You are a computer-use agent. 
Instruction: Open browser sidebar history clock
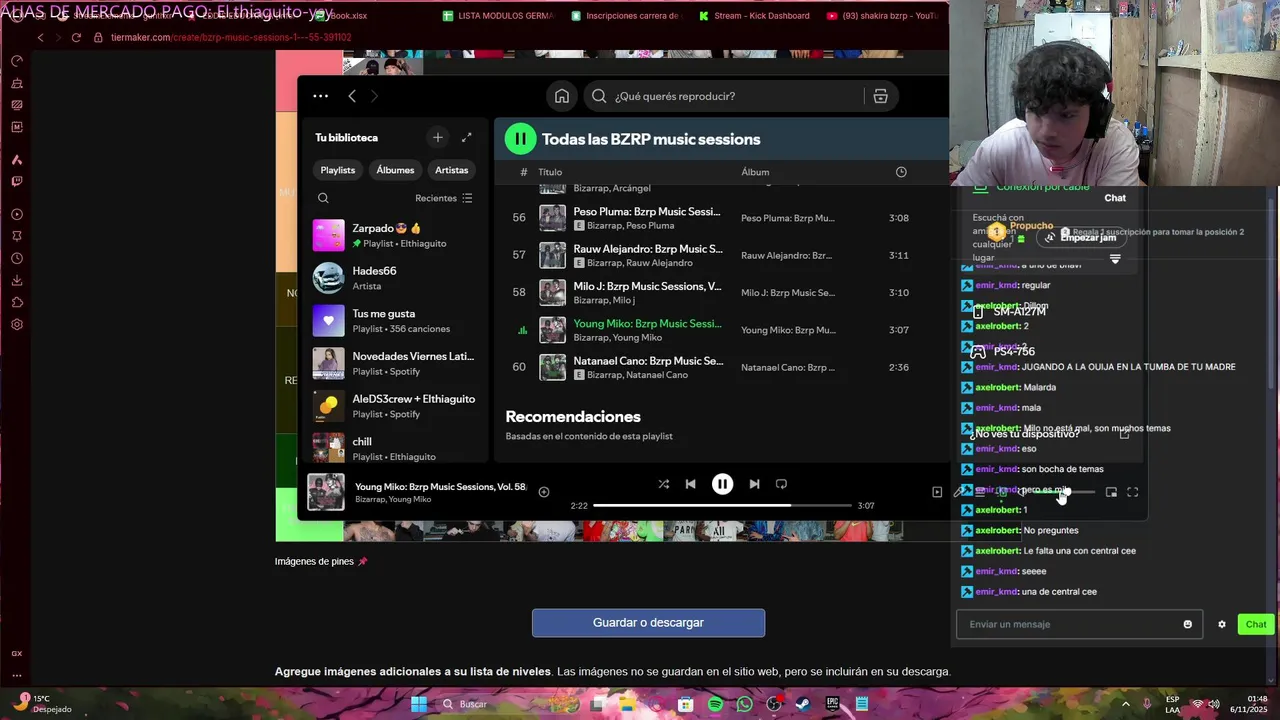click(x=17, y=258)
